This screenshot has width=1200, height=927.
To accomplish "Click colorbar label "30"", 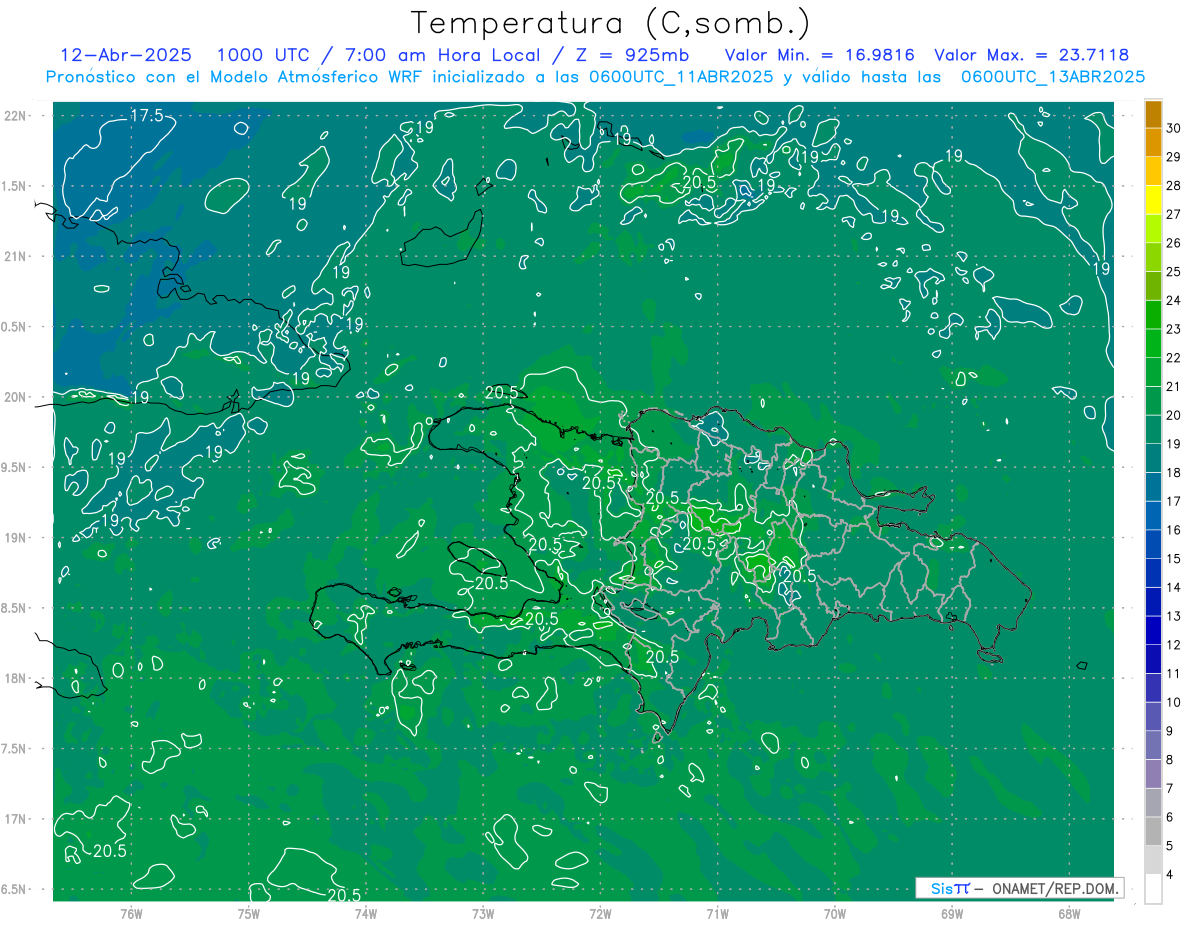I will [x=1175, y=127].
